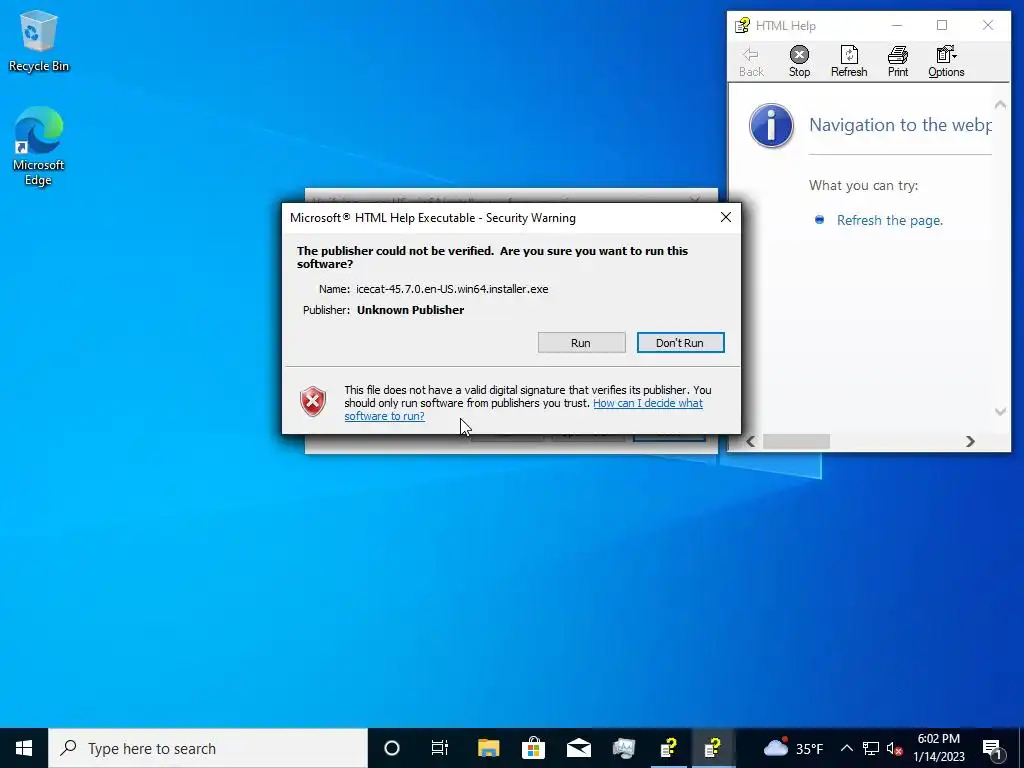Close the HTML Help window
The width and height of the screenshot is (1024, 768).
click(x=987, y=25)
